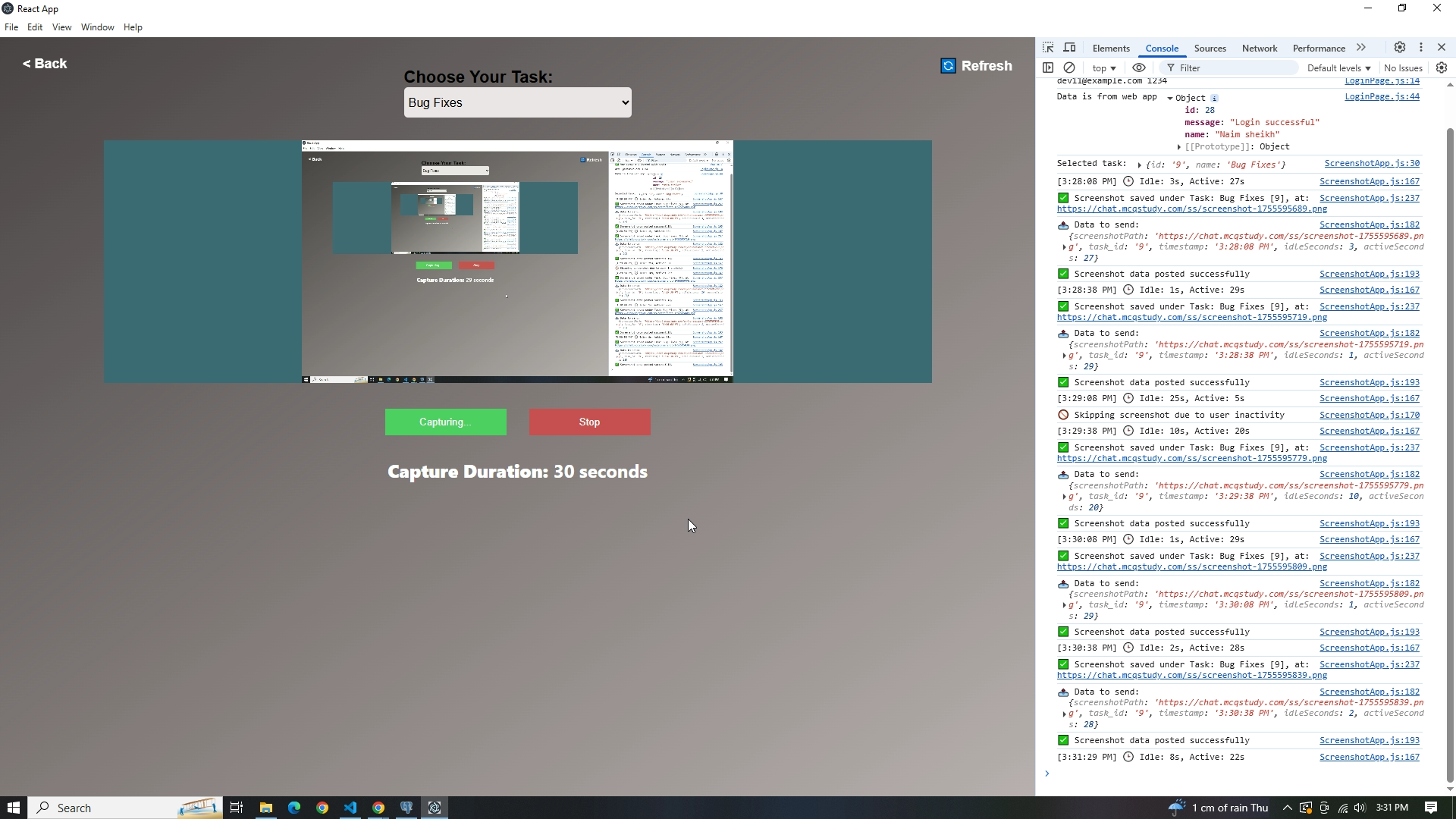Open the Choose Your Task dropdown

517,102
